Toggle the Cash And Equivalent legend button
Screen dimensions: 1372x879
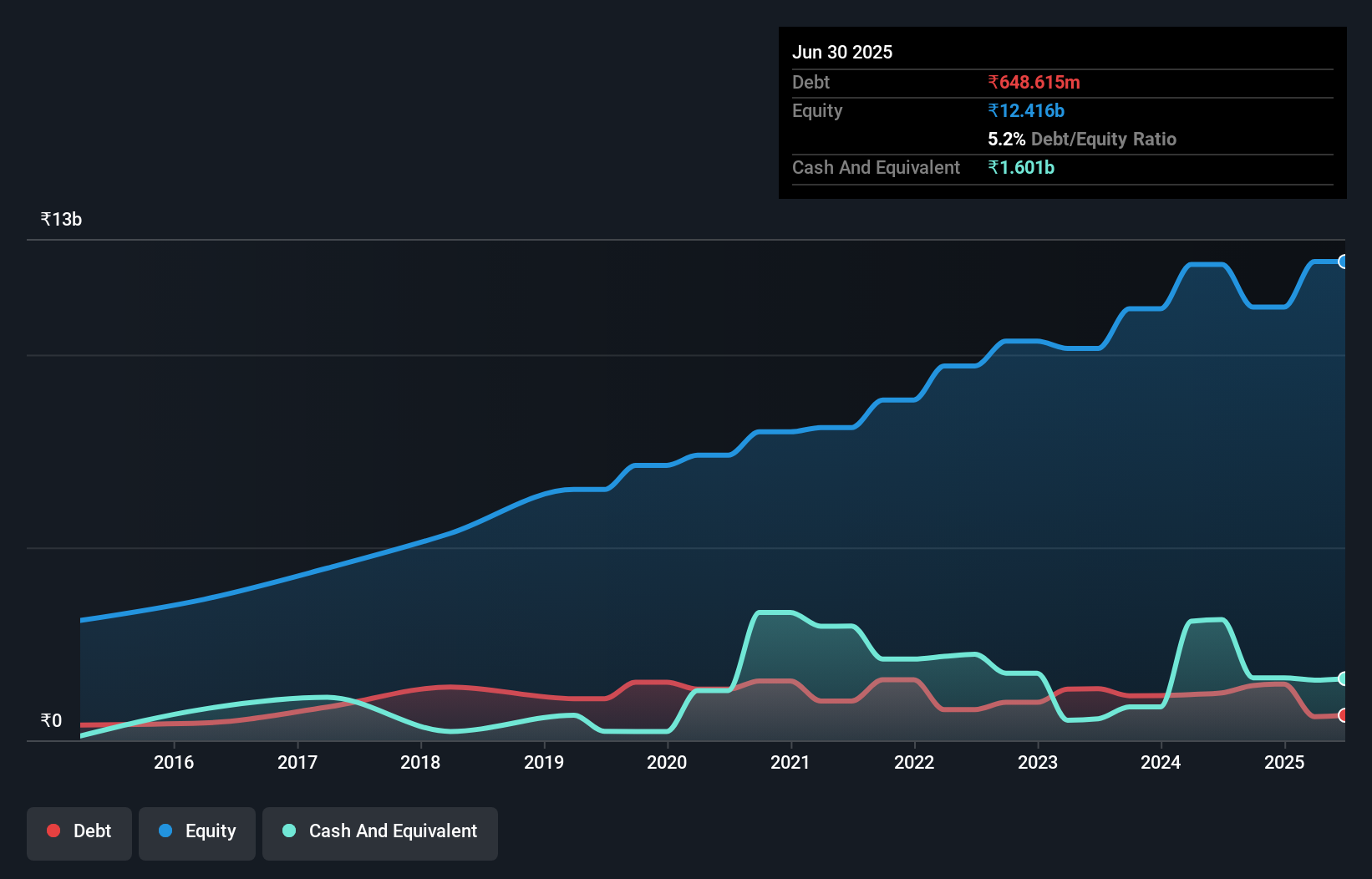(x=380, y=832)
